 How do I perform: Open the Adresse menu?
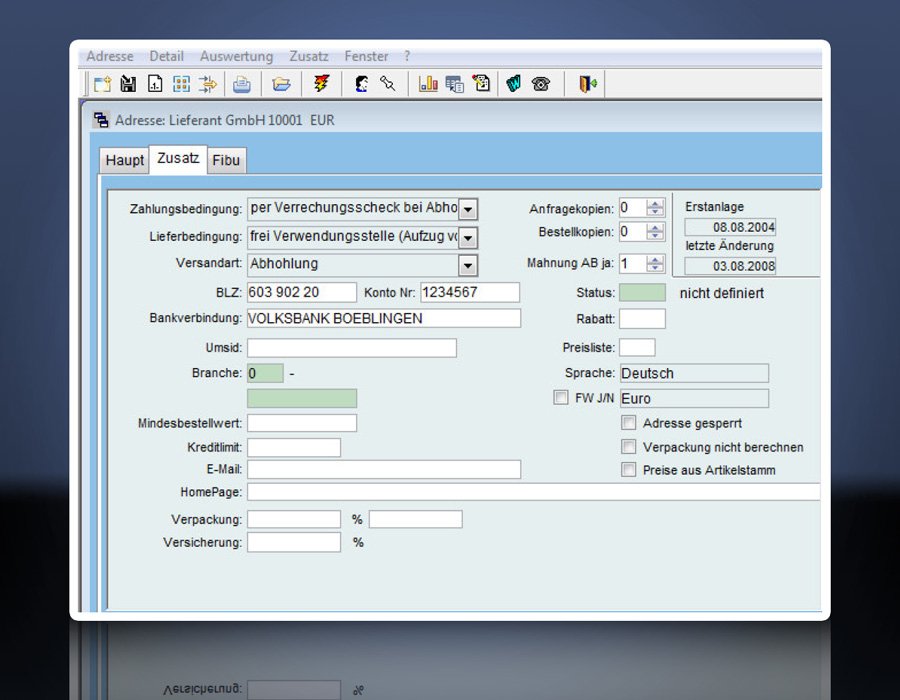110,56
